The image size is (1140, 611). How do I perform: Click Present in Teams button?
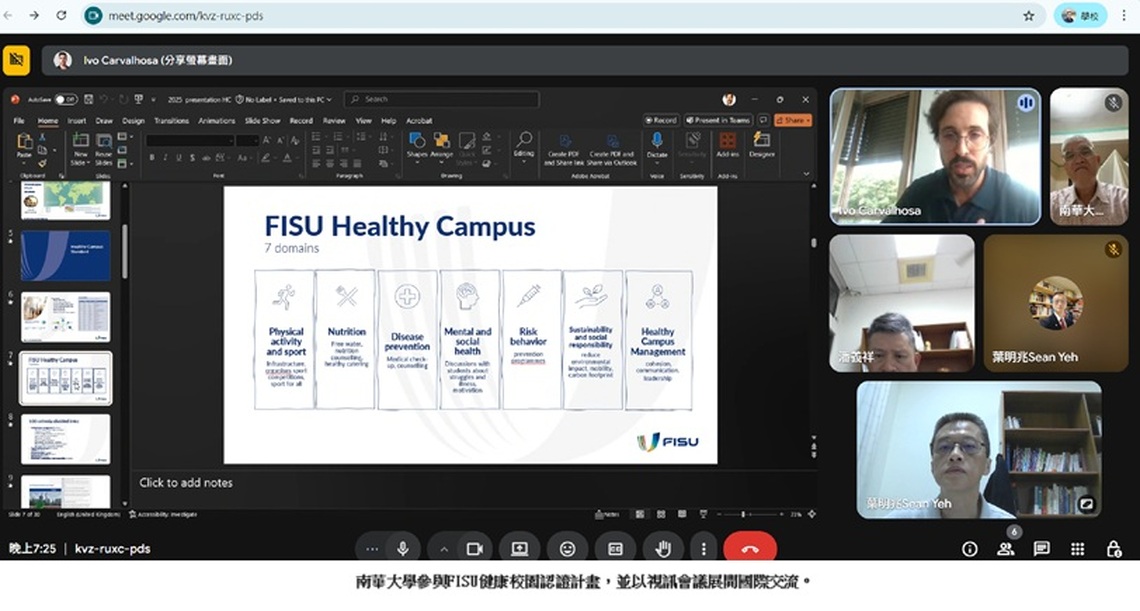pos(718,120)
